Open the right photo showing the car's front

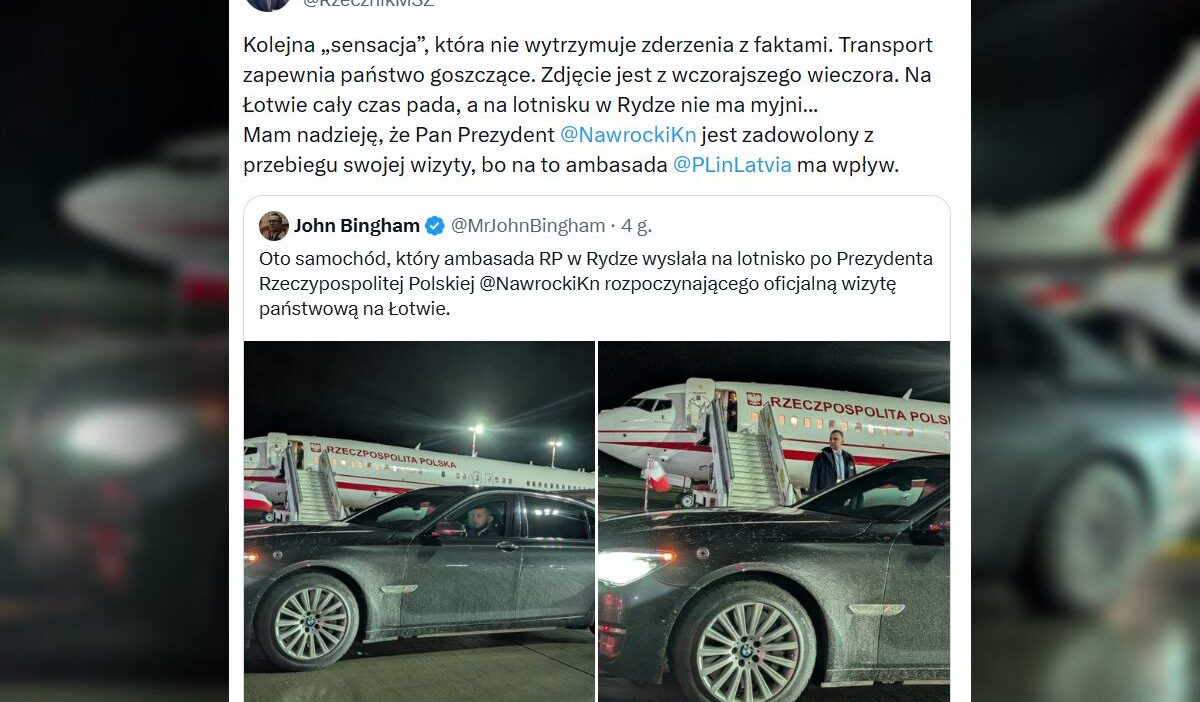pyautogui.click(x=774, y=521)
